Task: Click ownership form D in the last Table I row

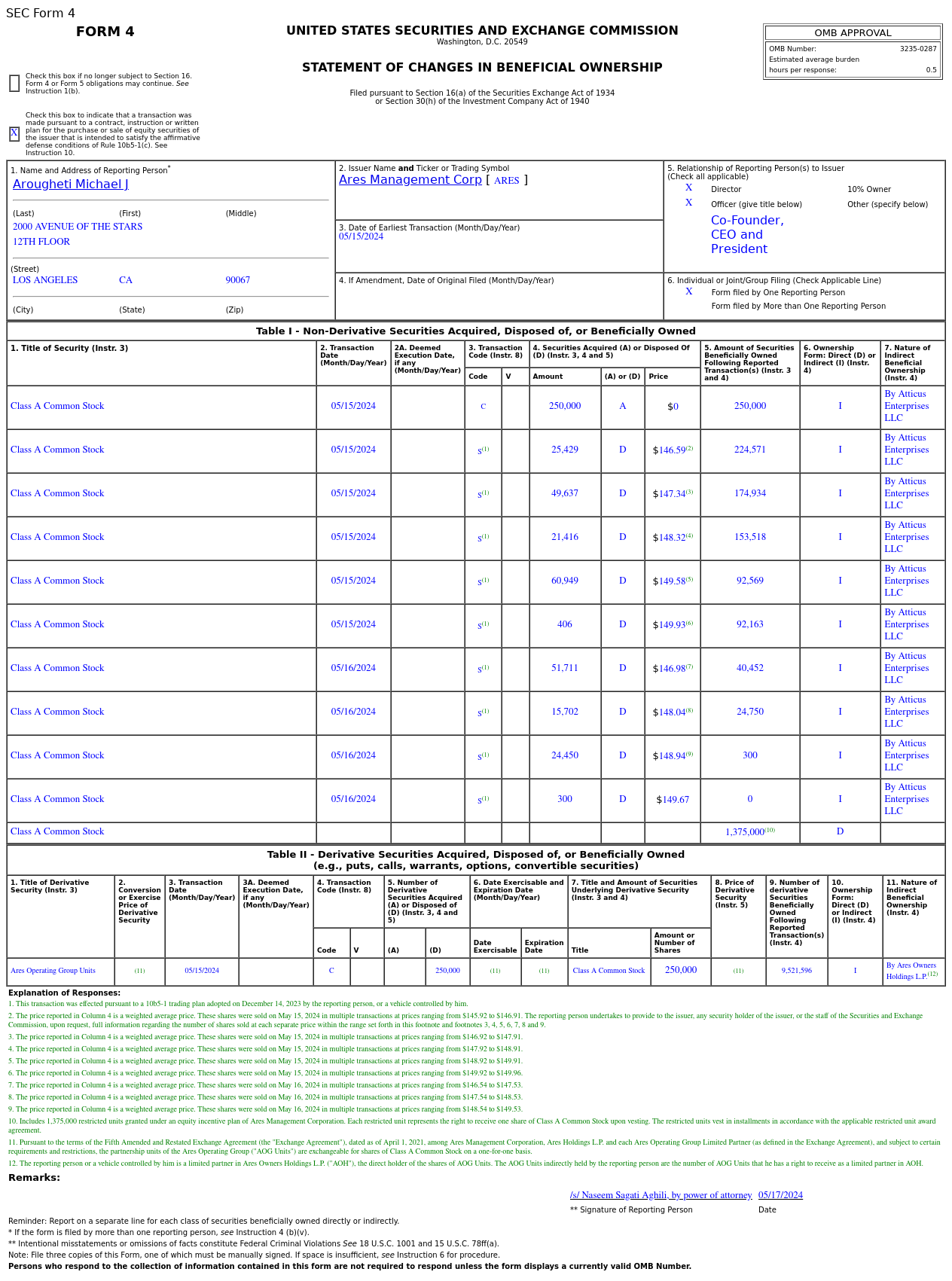Action: click(840, 831)
